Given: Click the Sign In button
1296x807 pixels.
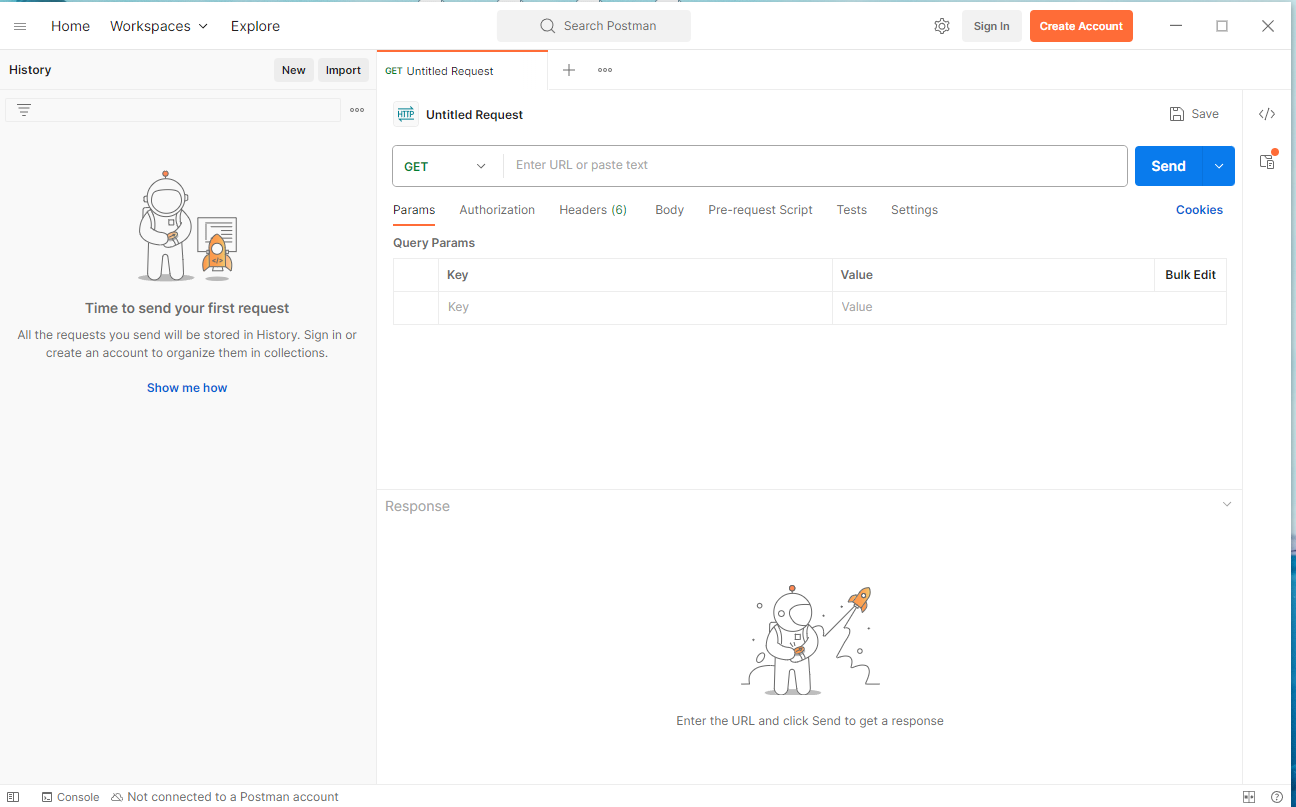Looking at the screenshot, I should [991, 26].
